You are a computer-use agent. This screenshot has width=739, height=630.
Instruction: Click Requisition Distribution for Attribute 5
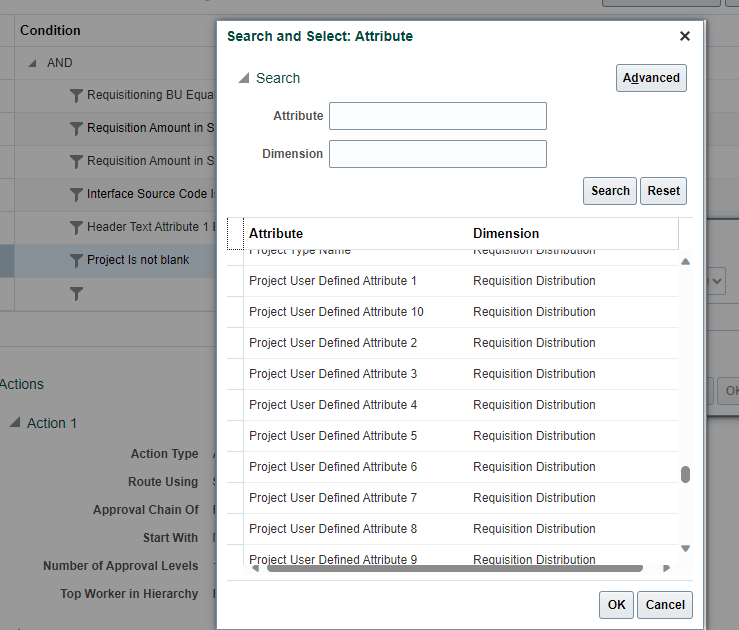534,436
